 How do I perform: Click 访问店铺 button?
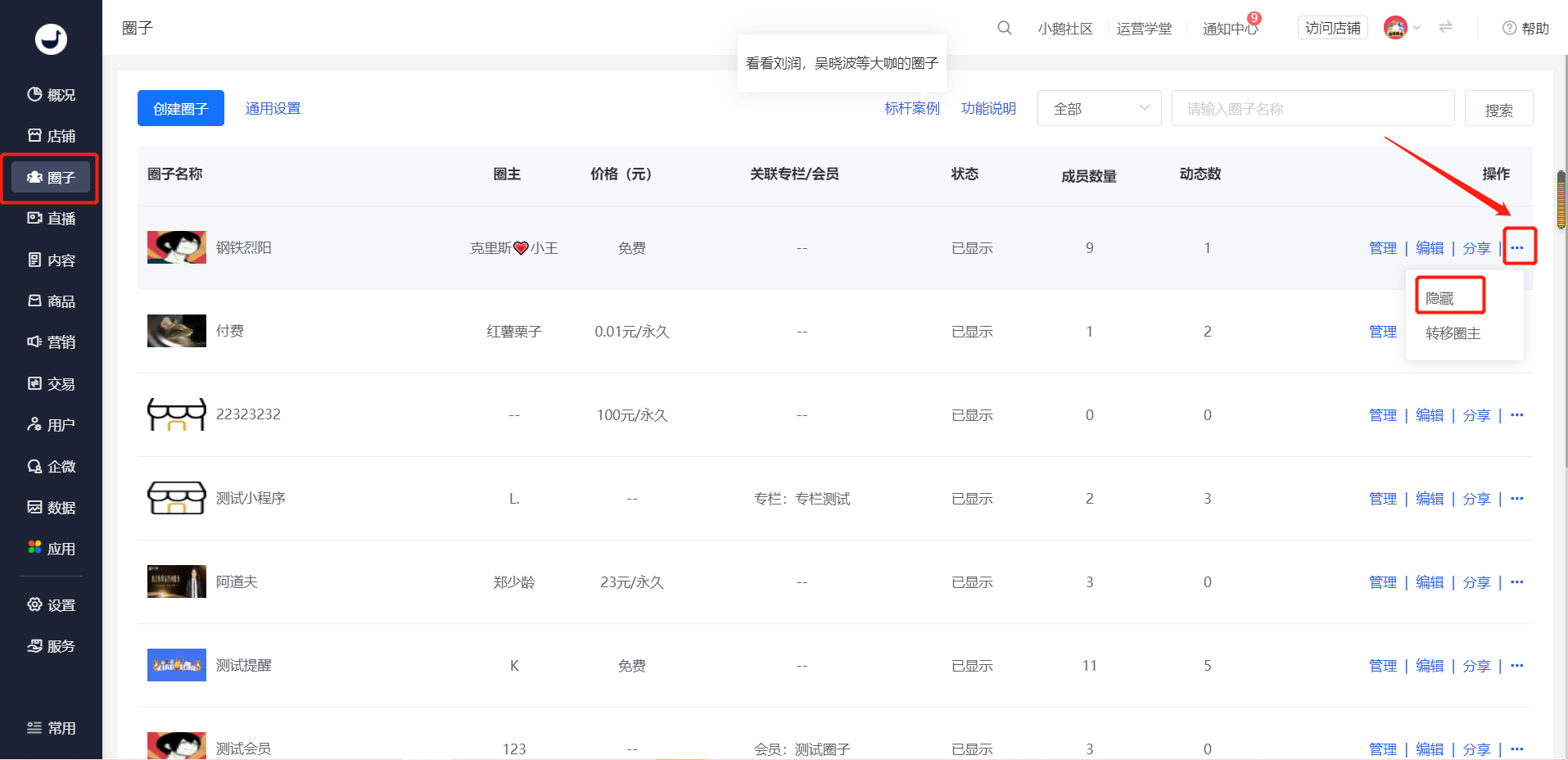1332,28
